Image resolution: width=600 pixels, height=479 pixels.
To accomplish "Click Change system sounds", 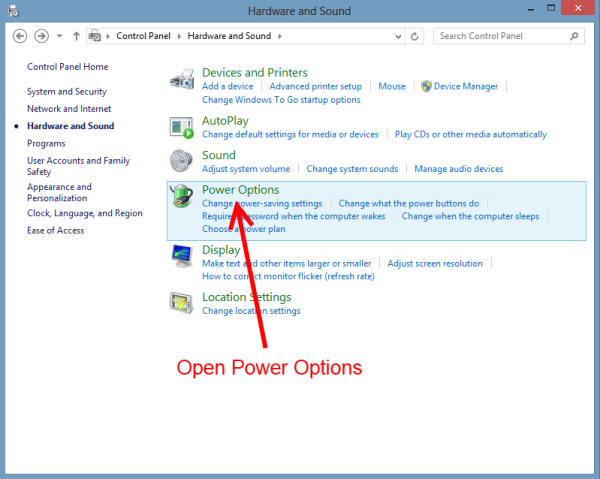I will tap(352, 169).
